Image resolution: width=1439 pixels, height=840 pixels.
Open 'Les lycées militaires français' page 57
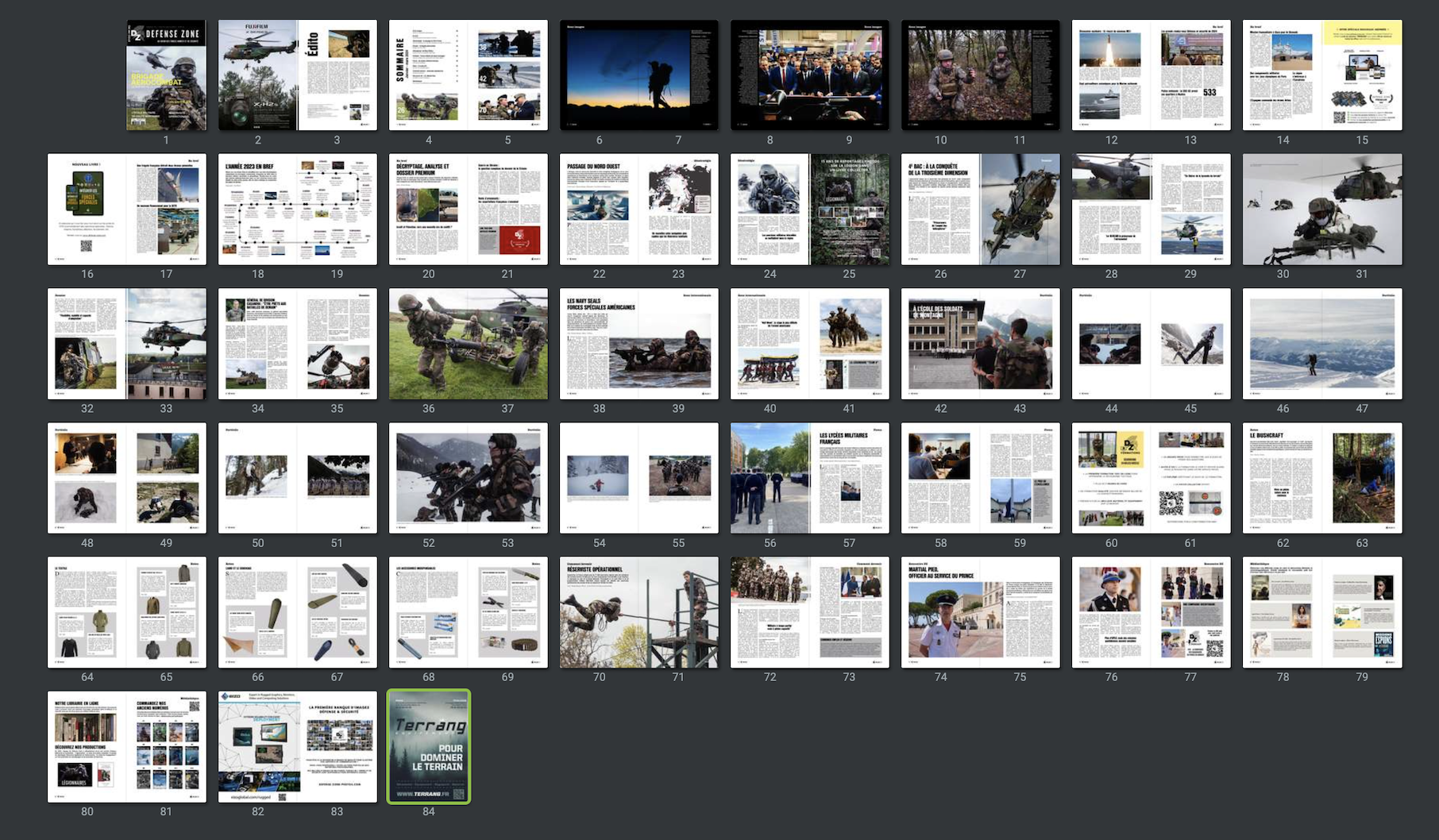click(850, 478)
